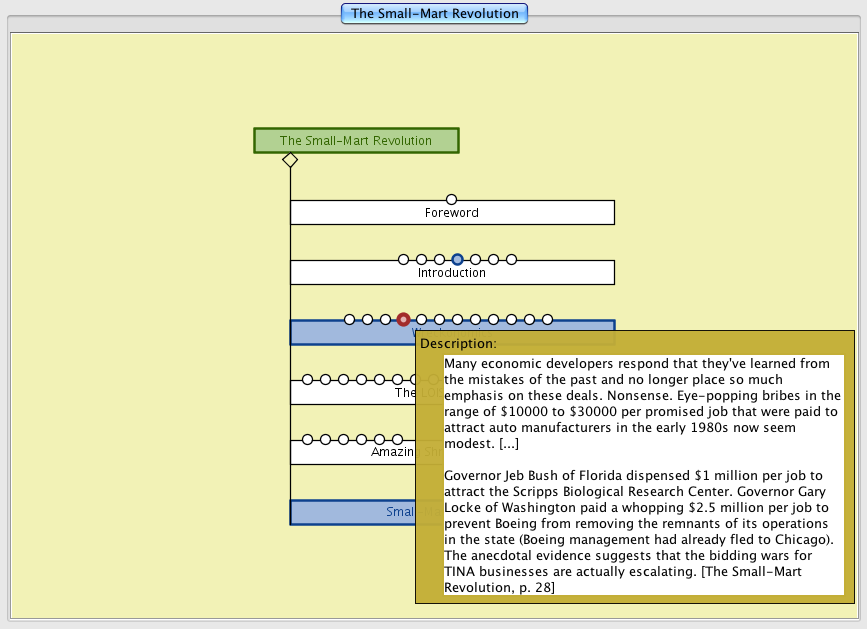Screen dimensions: 867x629
Task: Click the first circle in The LOIS row
Action: click(x=307, y=379)
